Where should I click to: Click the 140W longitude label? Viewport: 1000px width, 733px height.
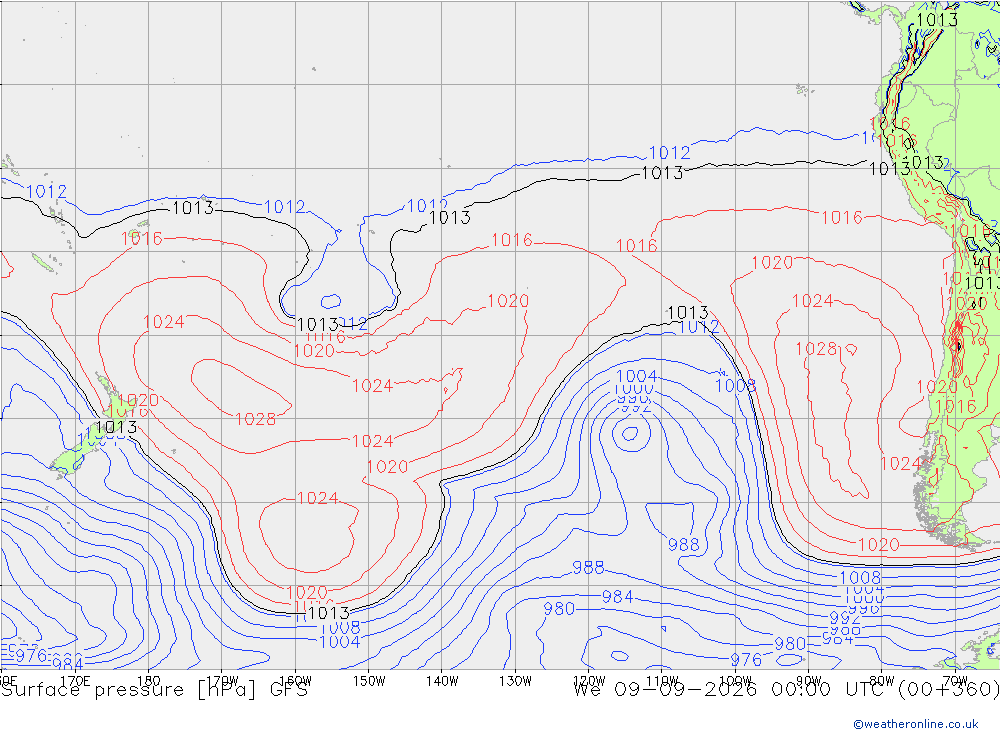pos(442,681)
